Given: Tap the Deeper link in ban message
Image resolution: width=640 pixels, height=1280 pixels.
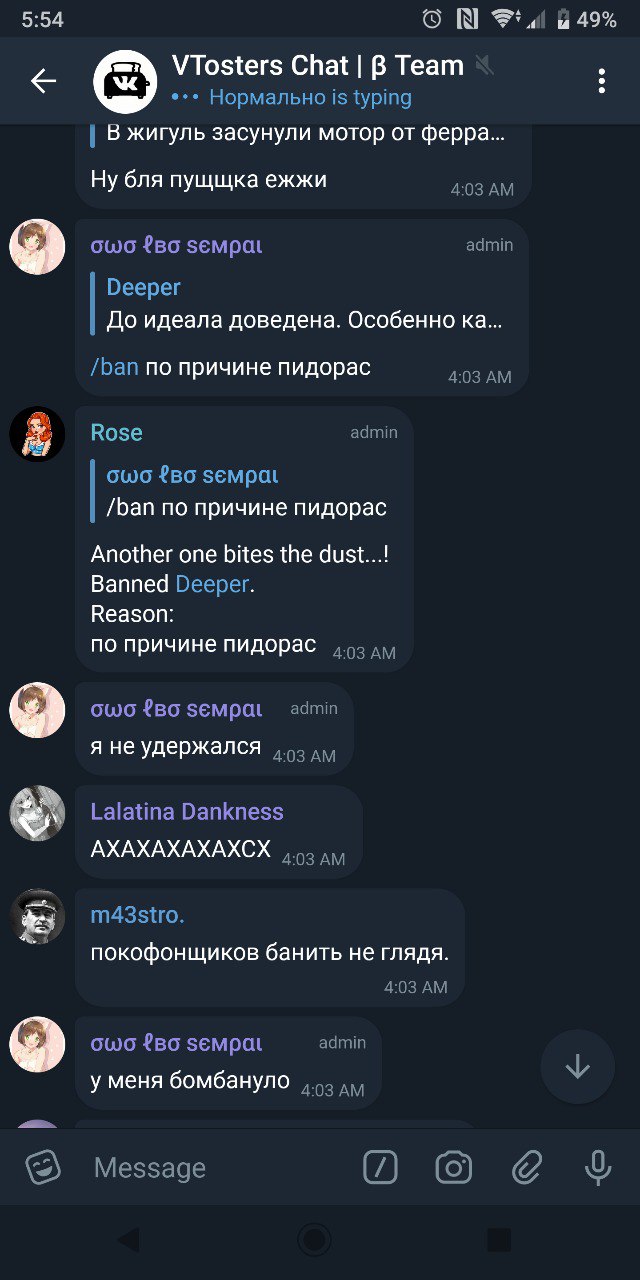Looking at the screenshot, I should tap(212, 584).
